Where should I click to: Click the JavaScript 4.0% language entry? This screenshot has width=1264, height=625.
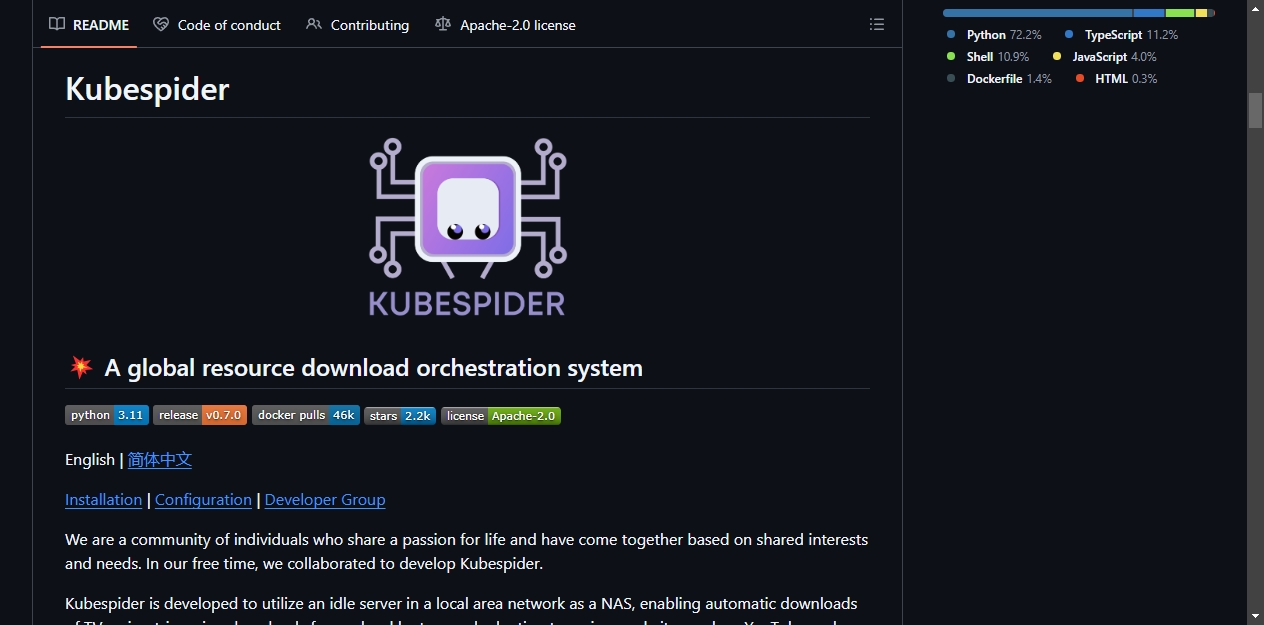pos(1104,56)
